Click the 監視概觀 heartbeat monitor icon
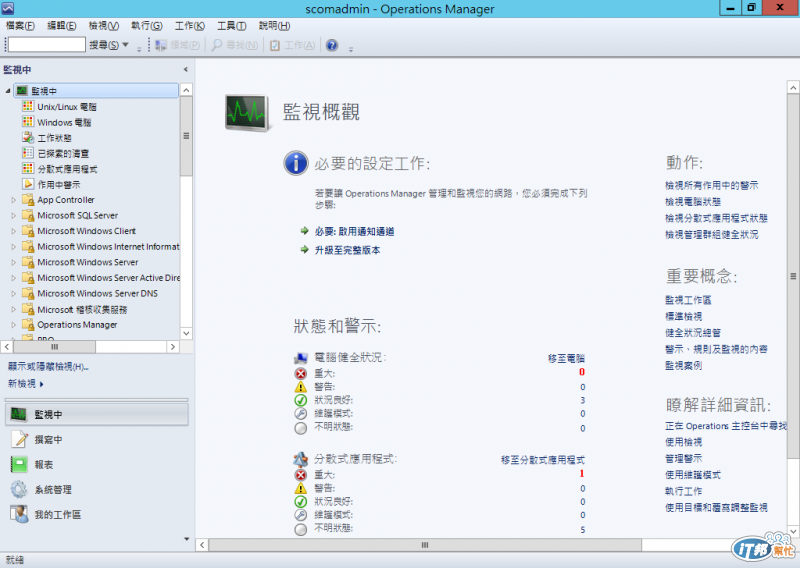The image size is (800, 568). pyautogui.click(x=247, y=113)
